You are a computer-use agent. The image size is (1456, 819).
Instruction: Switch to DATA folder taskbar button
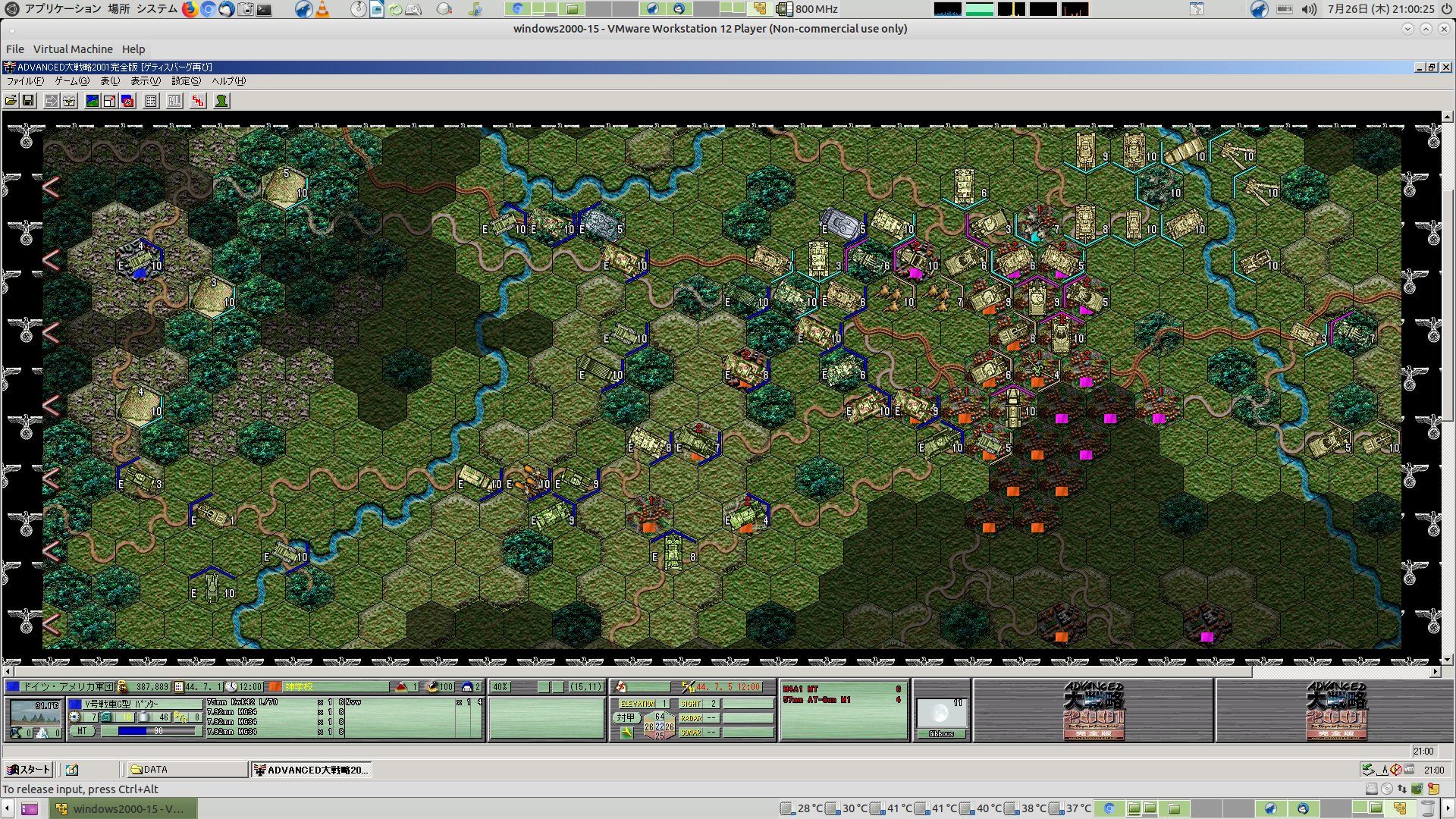(187, 770)
